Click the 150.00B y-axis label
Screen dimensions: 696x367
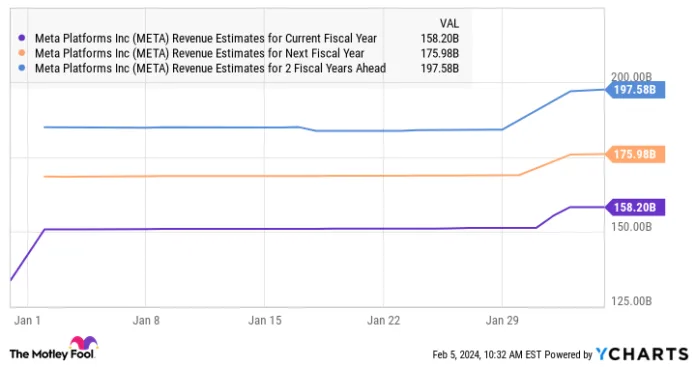[632, 227]
